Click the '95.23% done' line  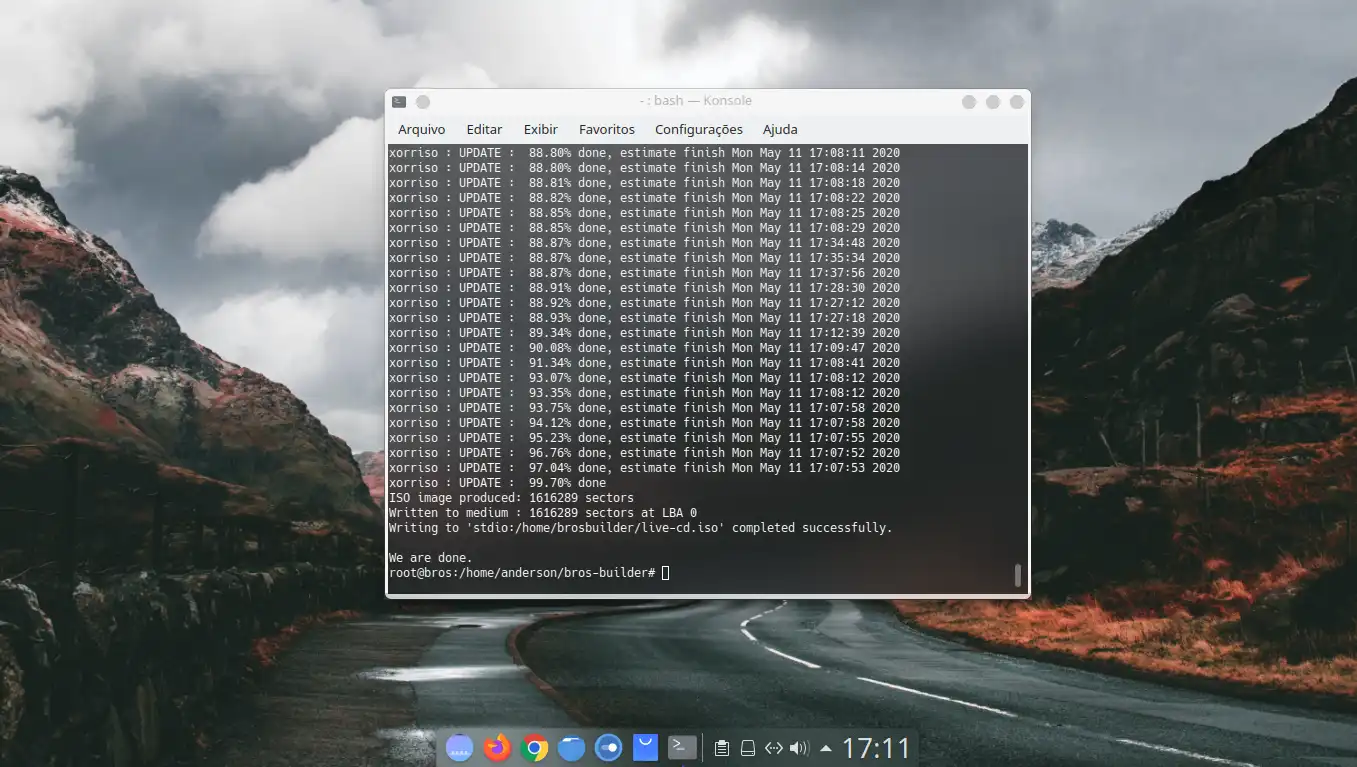tap(644, 438)
